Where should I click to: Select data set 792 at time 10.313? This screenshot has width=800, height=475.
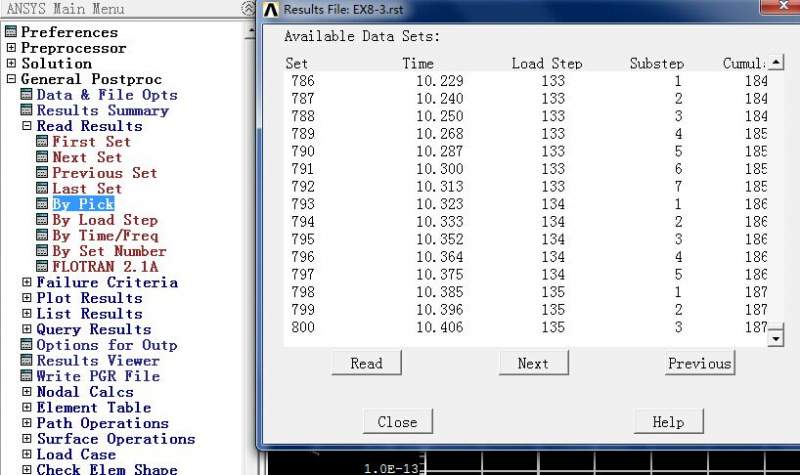[526, 186]
